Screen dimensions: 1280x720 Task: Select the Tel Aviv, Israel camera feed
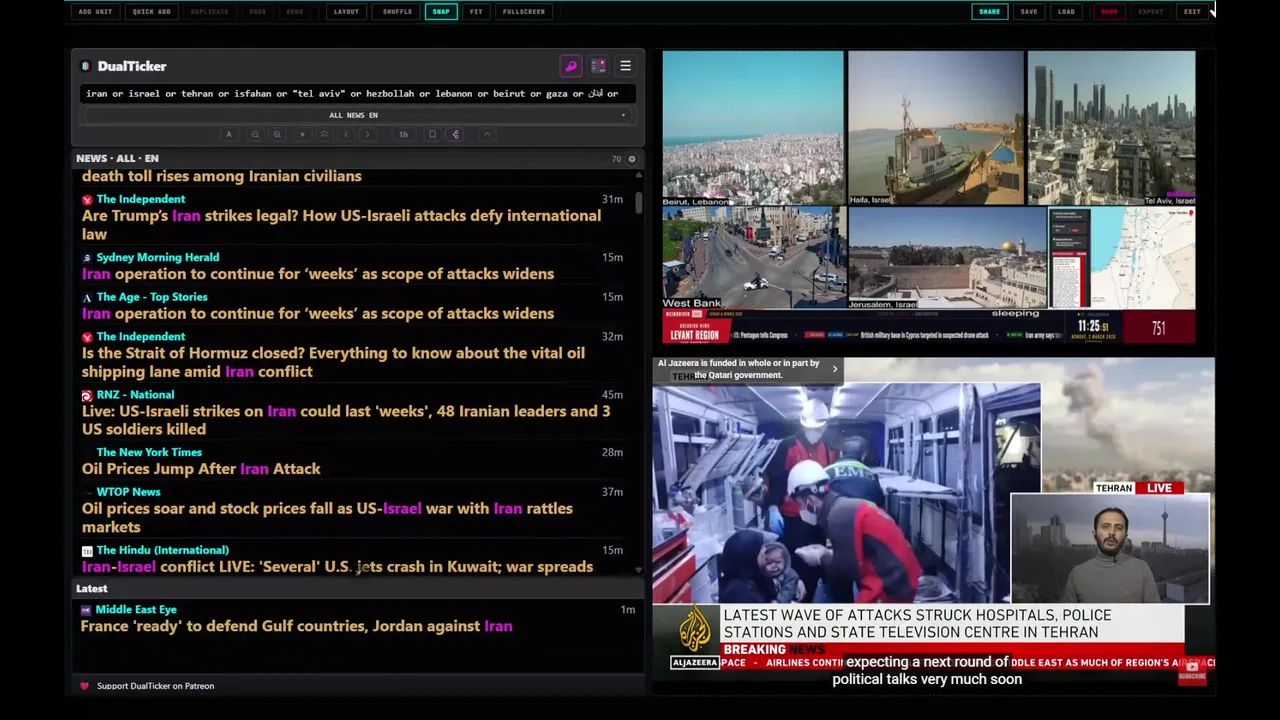click(1111, 128)
